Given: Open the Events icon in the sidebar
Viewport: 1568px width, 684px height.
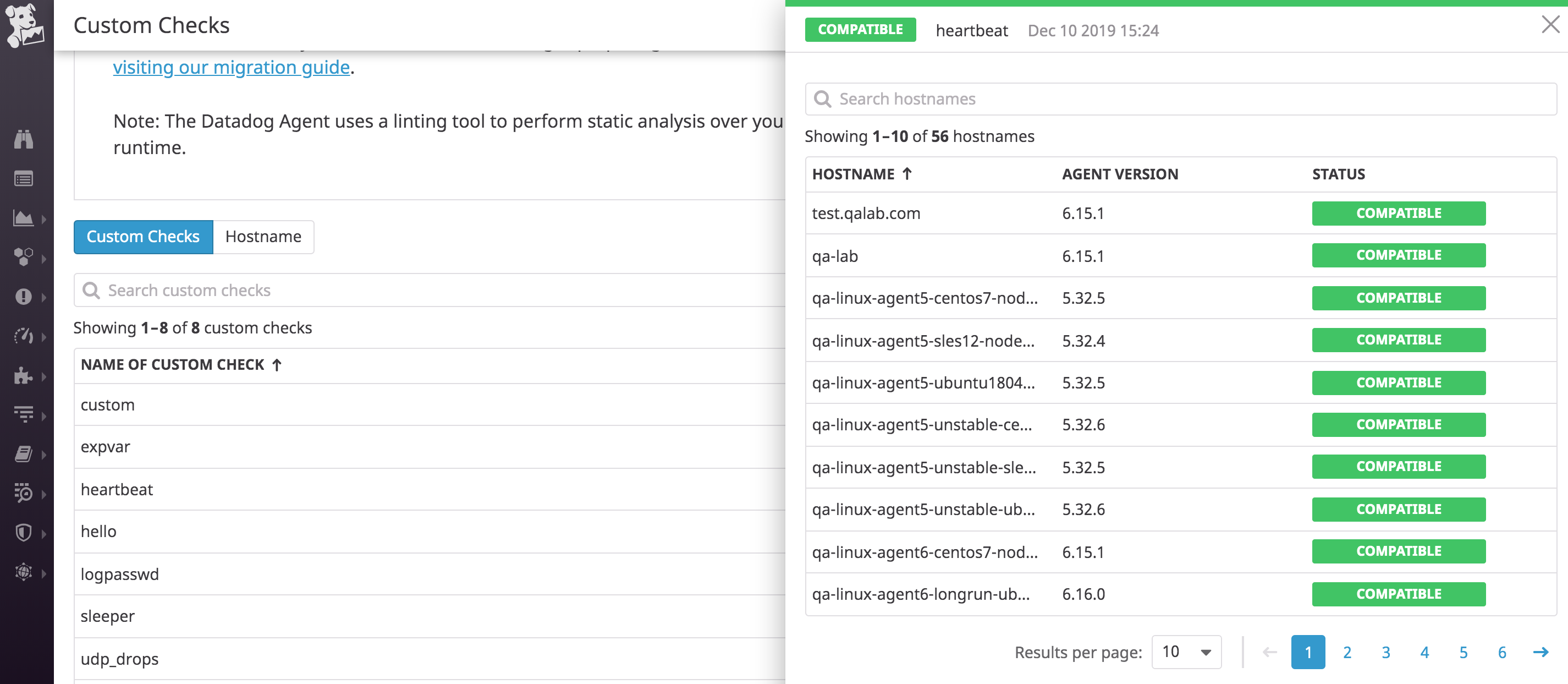Looking at the screenshot, I should [24, 178].
